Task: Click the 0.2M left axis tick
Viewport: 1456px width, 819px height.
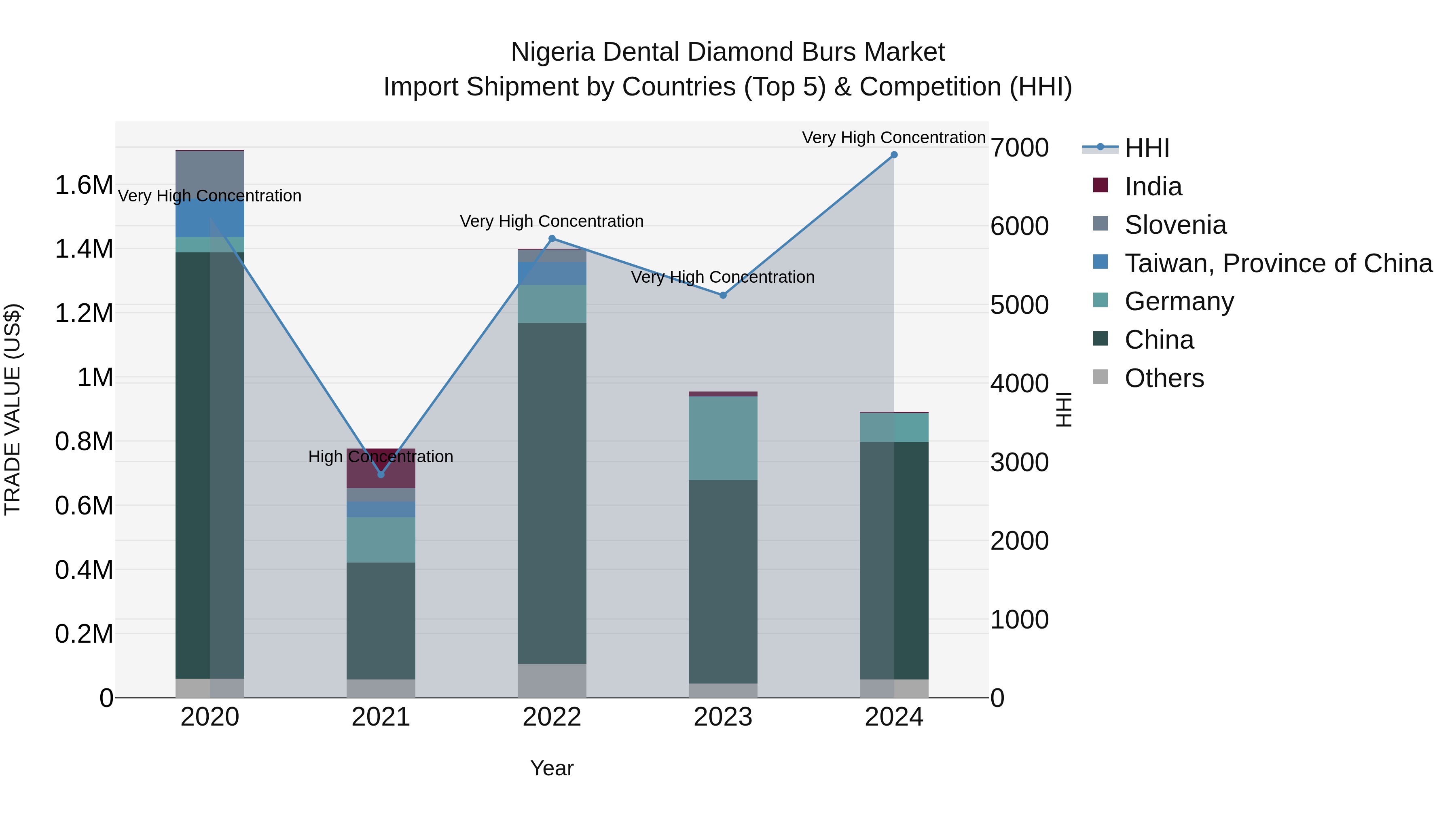Action: click(84, 634)
